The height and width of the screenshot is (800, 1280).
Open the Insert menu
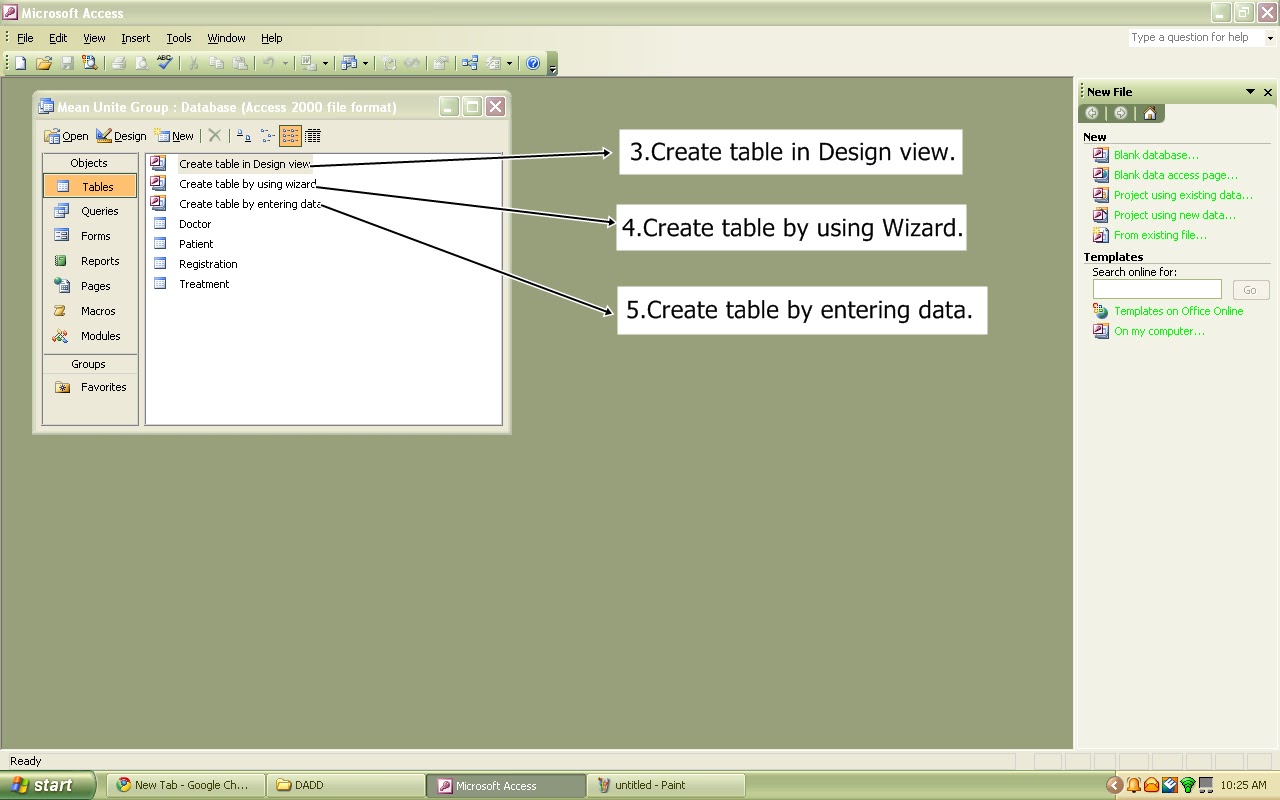[135, 38]
